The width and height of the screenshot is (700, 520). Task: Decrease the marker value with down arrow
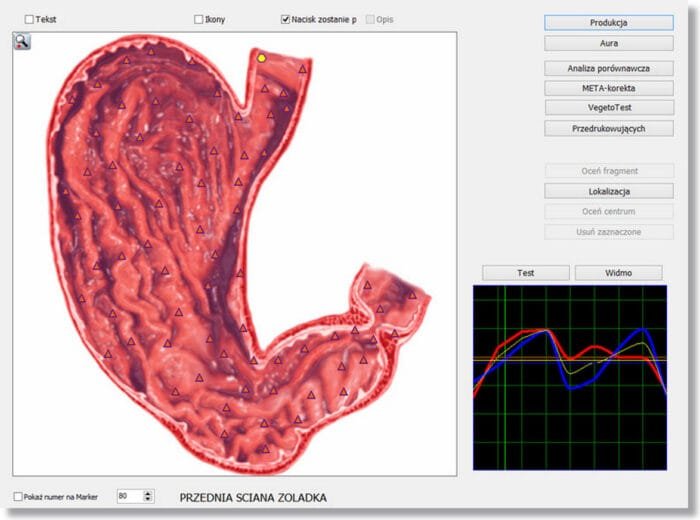click(149, 499)
